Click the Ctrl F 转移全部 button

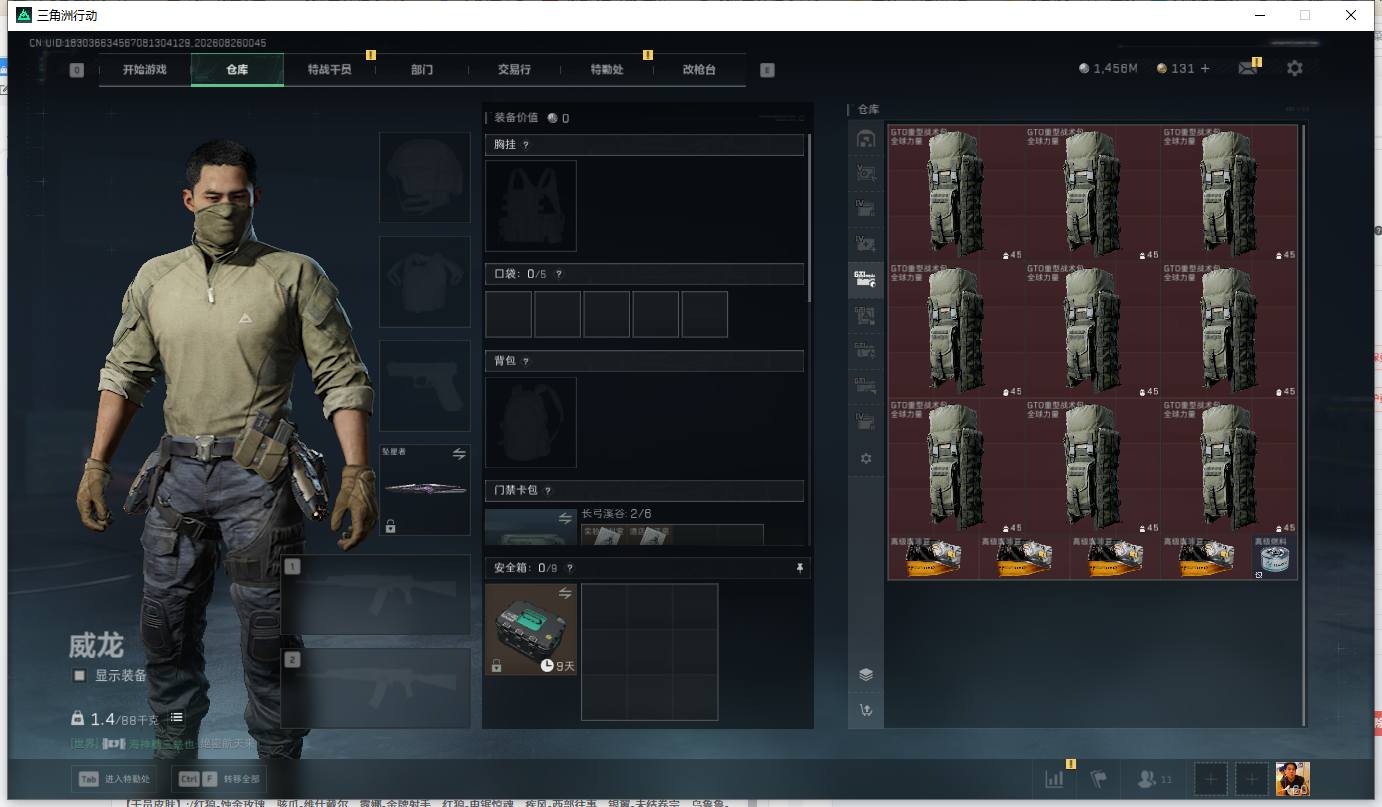pos(220,779)
